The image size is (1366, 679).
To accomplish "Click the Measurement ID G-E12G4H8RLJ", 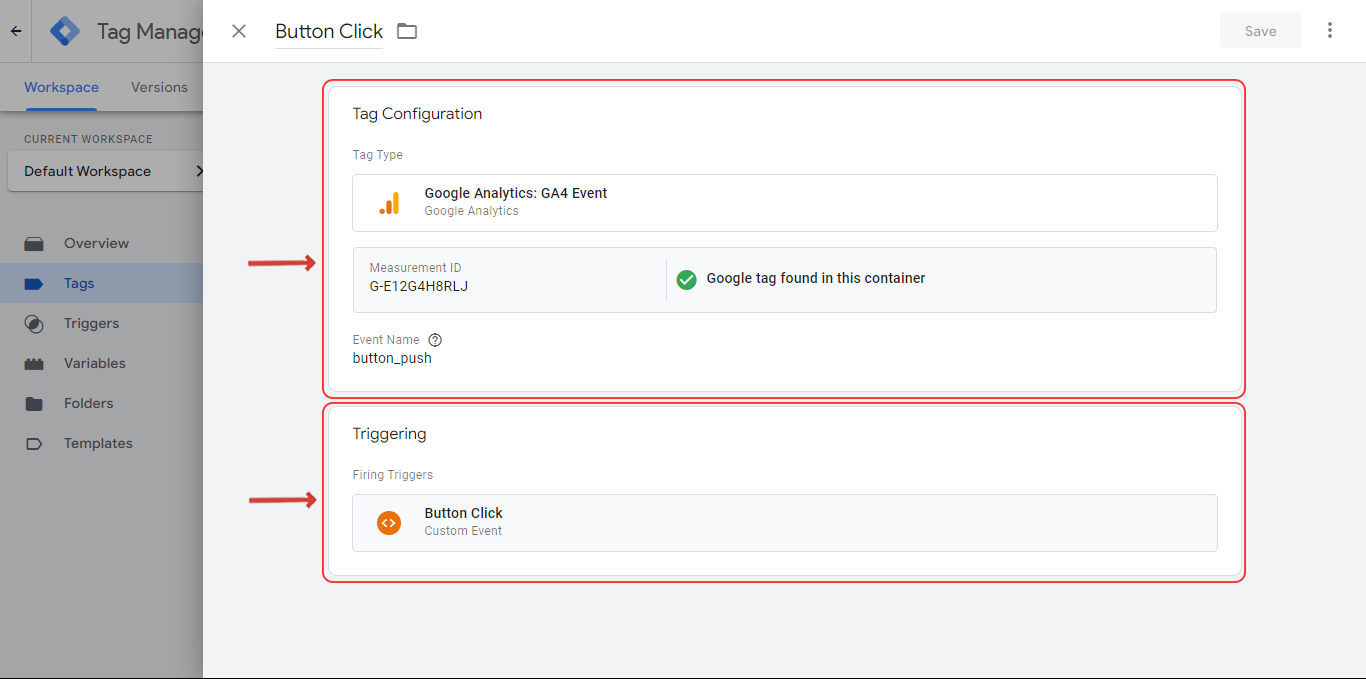I will (419, 286).
